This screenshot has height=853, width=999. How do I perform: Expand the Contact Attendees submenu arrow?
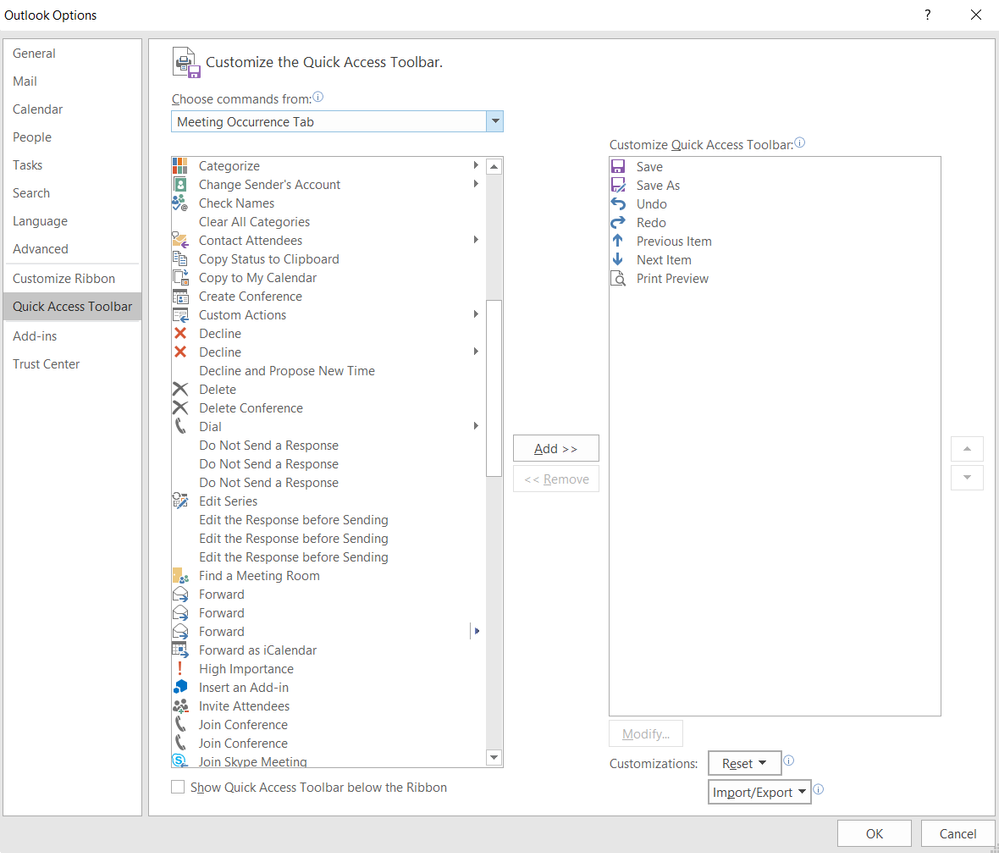476,240
